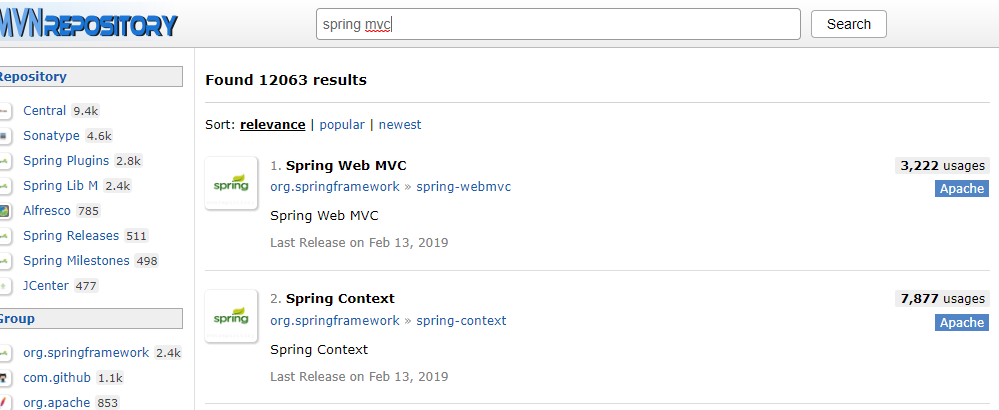This screenshot has height=410, width=999.
Task: Click the Apache license badge for Spring Web MVC
Action: pyautogui.click(x=962, y=189)
